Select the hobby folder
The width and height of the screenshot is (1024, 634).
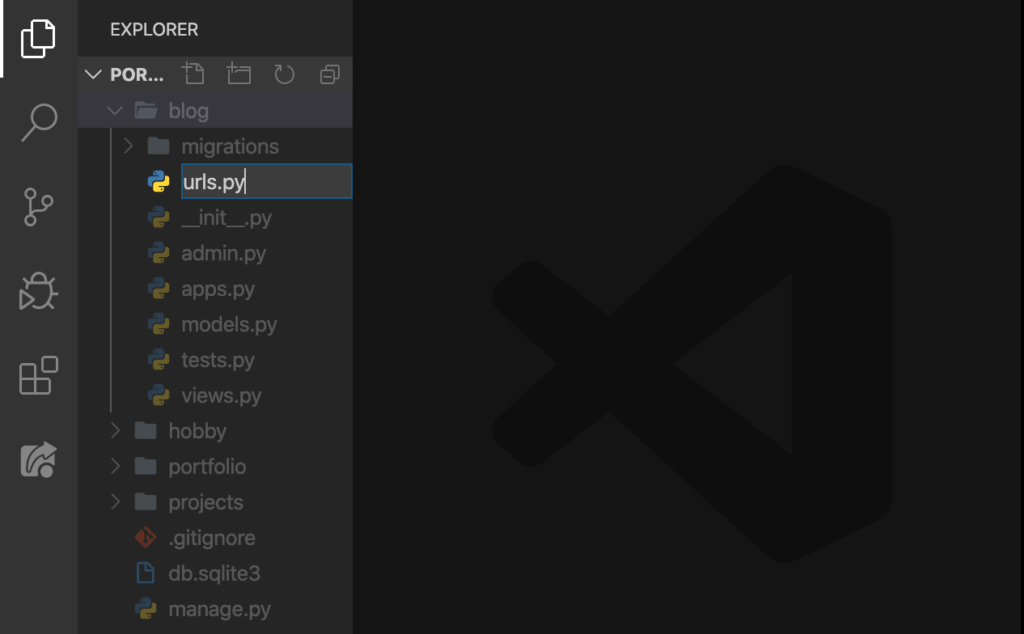tap(197, 431)
